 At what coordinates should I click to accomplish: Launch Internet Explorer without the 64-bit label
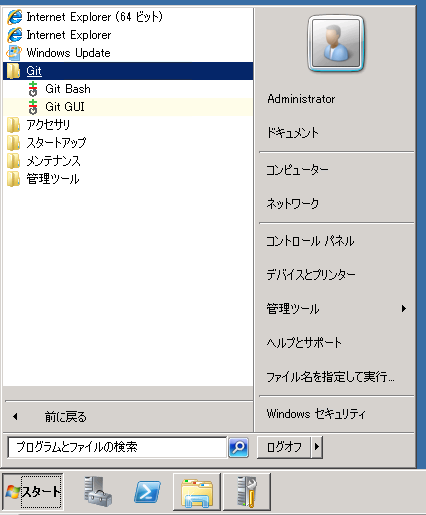128,35
